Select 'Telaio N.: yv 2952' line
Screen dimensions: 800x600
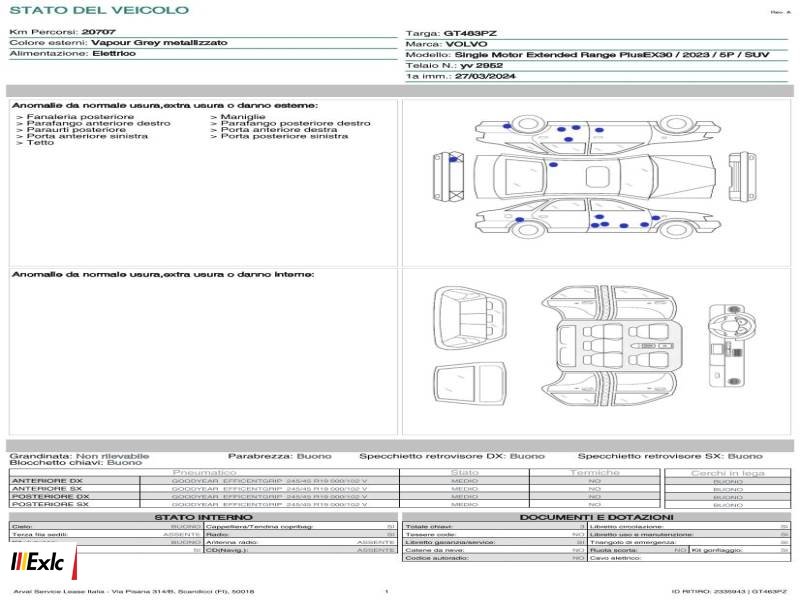pyautogui.click(x=454, y=65)
